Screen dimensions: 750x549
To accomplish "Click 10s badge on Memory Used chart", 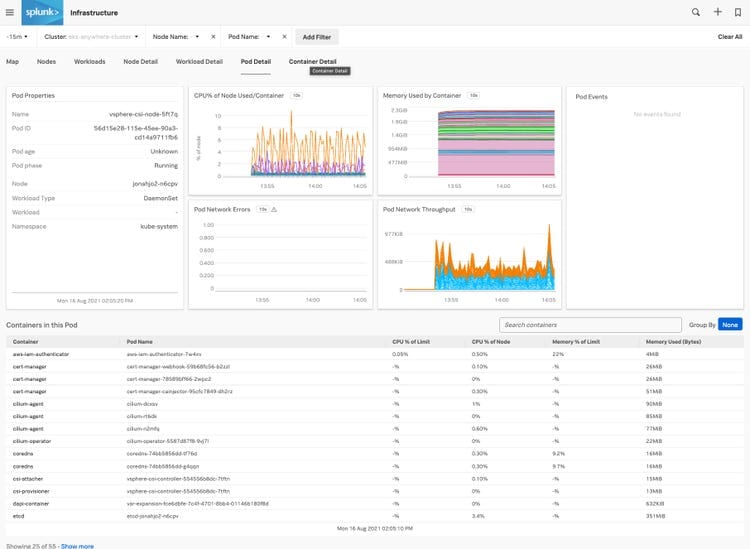I will coord(473,96).
